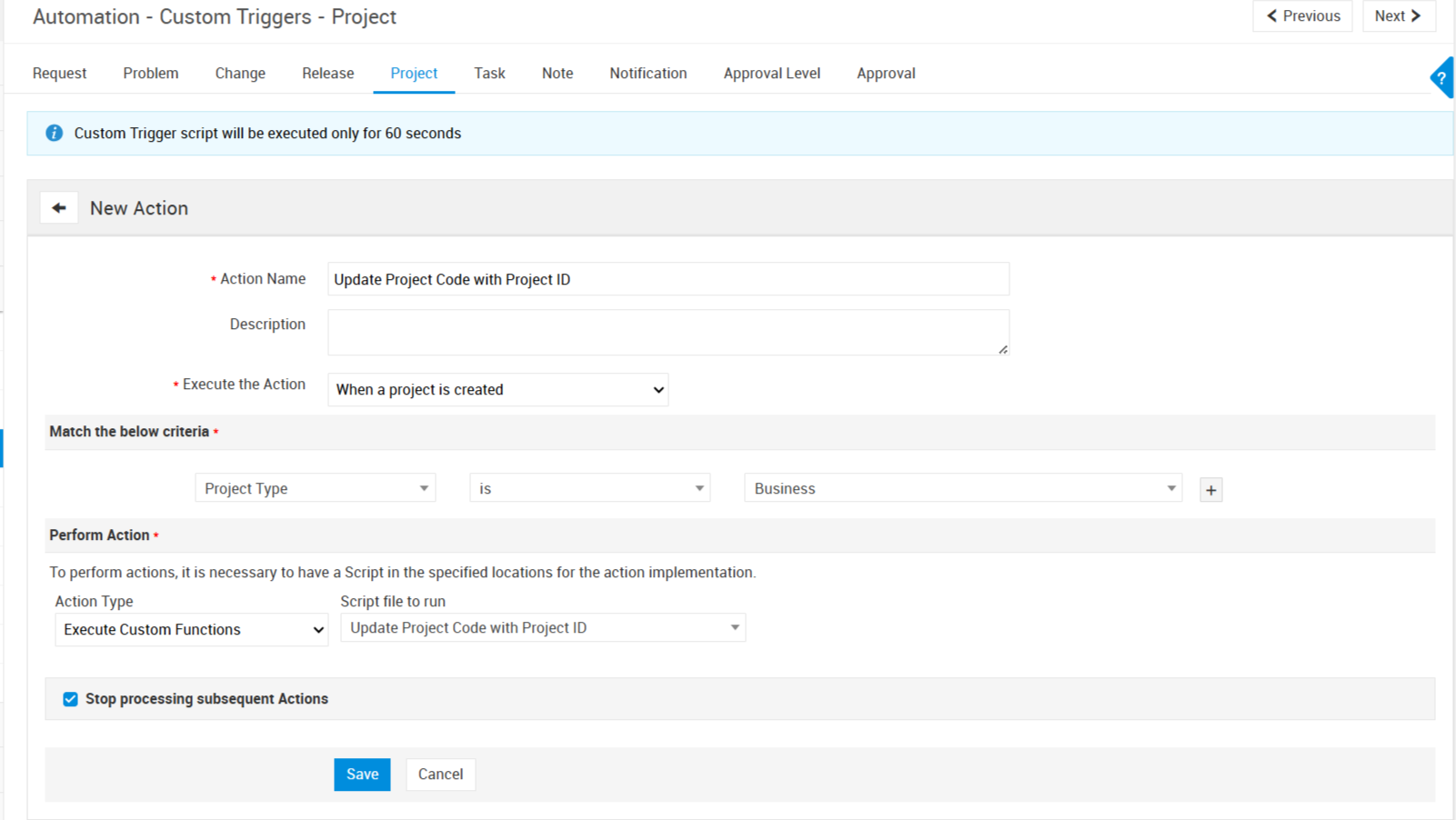
Task: Open the 'is' condition operator dropdown
Action: pyautogui.click(x=589, y=488)
